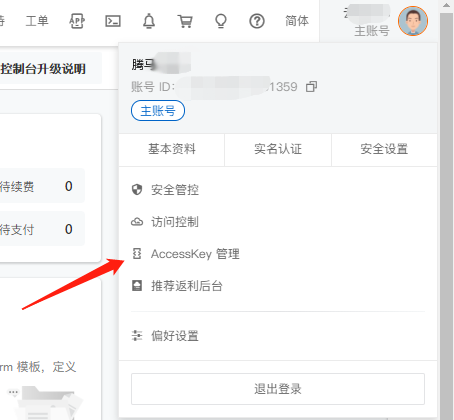Click the lightbulb suggestions icon
Viewport: 454px width, 420px height.
pyautogui.click(x=221, y=21)
